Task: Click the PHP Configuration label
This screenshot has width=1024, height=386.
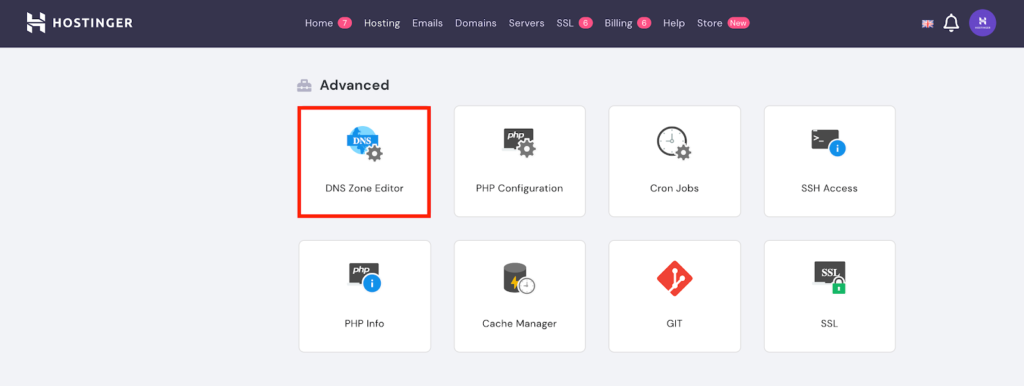Action: coord(519,188)
